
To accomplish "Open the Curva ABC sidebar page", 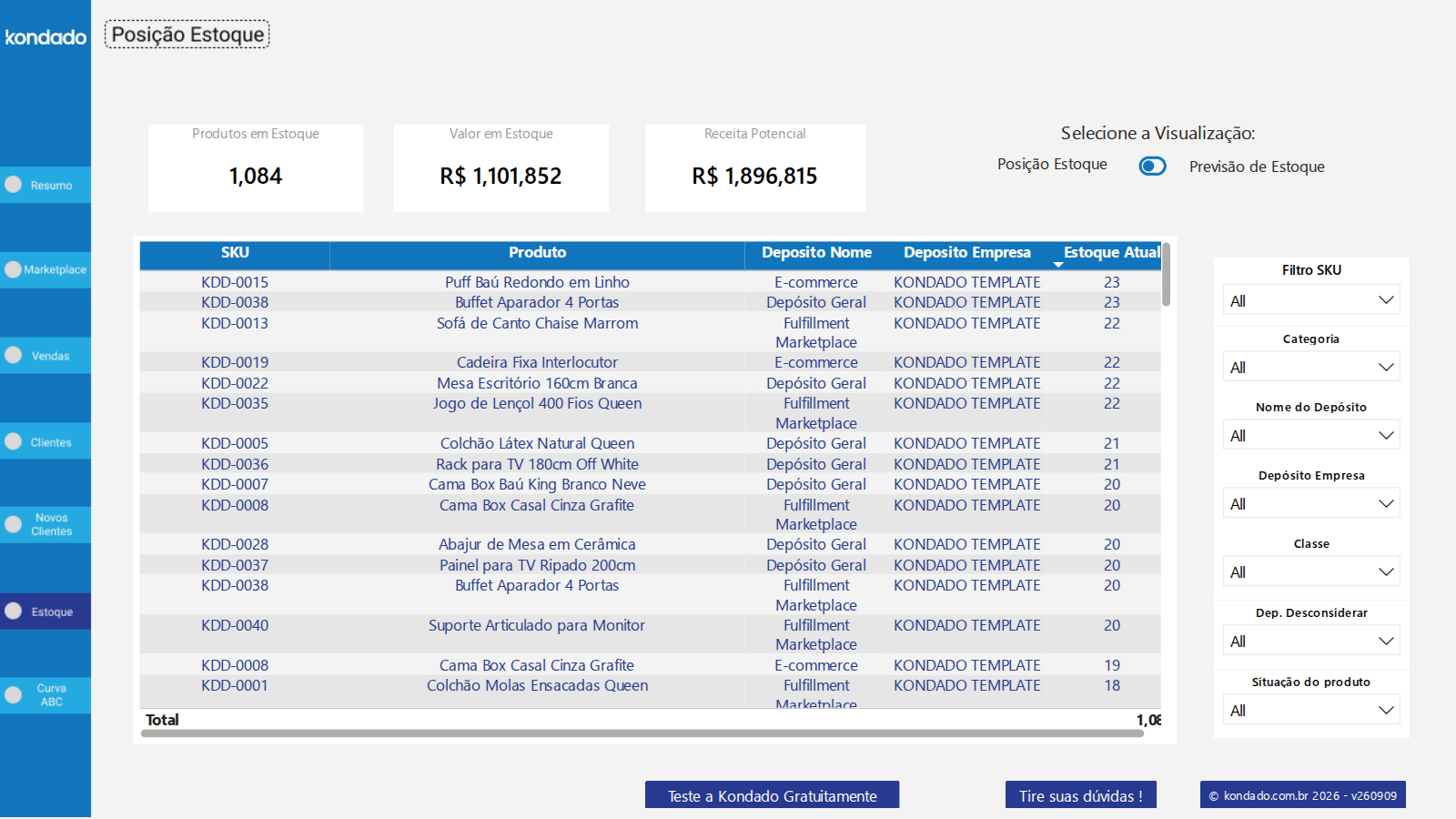I will click(45, 695).
